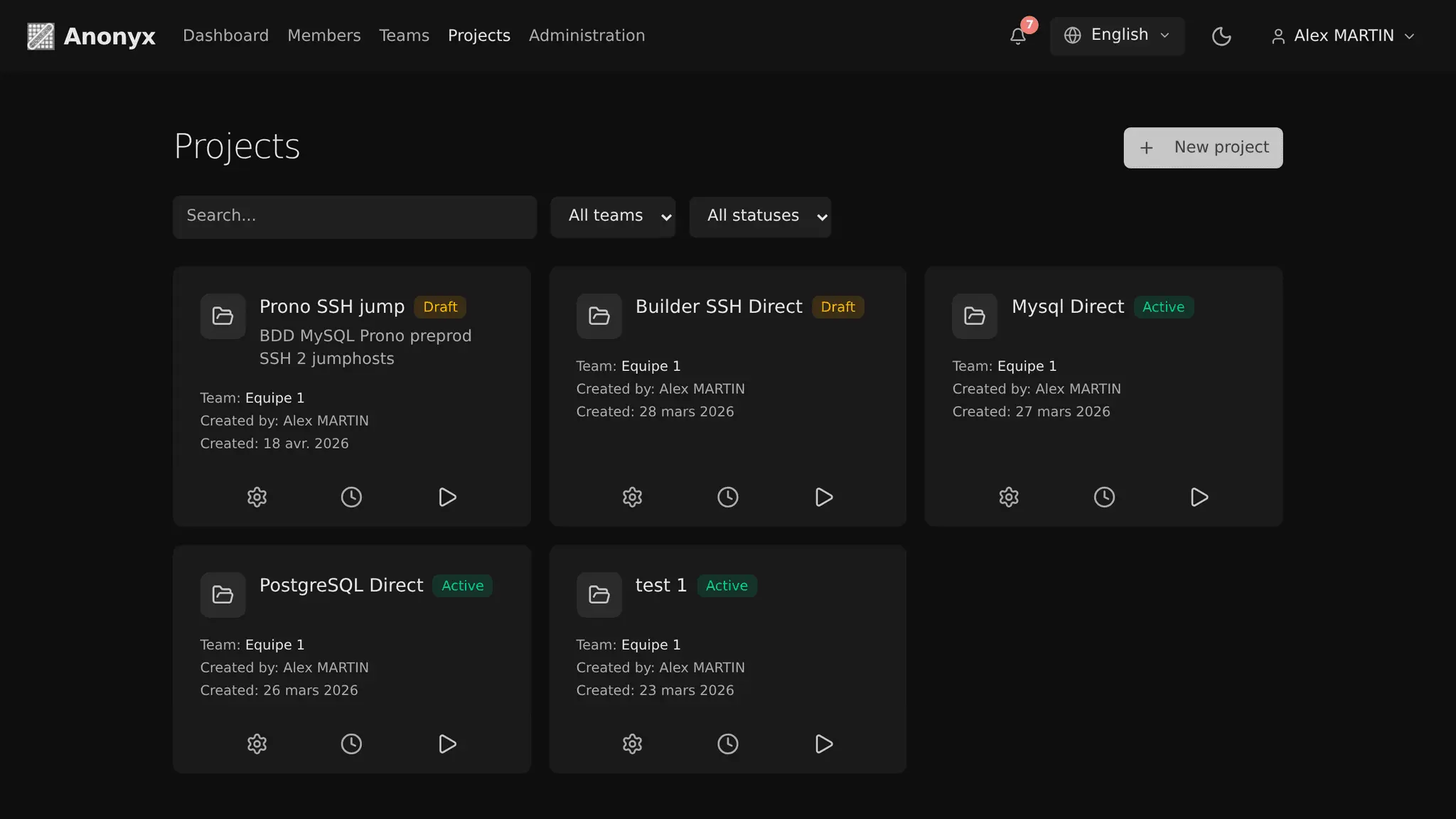The image size is (1456, 819).
Task: Click the Active badge on PostgreSQL Direct
Action: click(462, 586)
